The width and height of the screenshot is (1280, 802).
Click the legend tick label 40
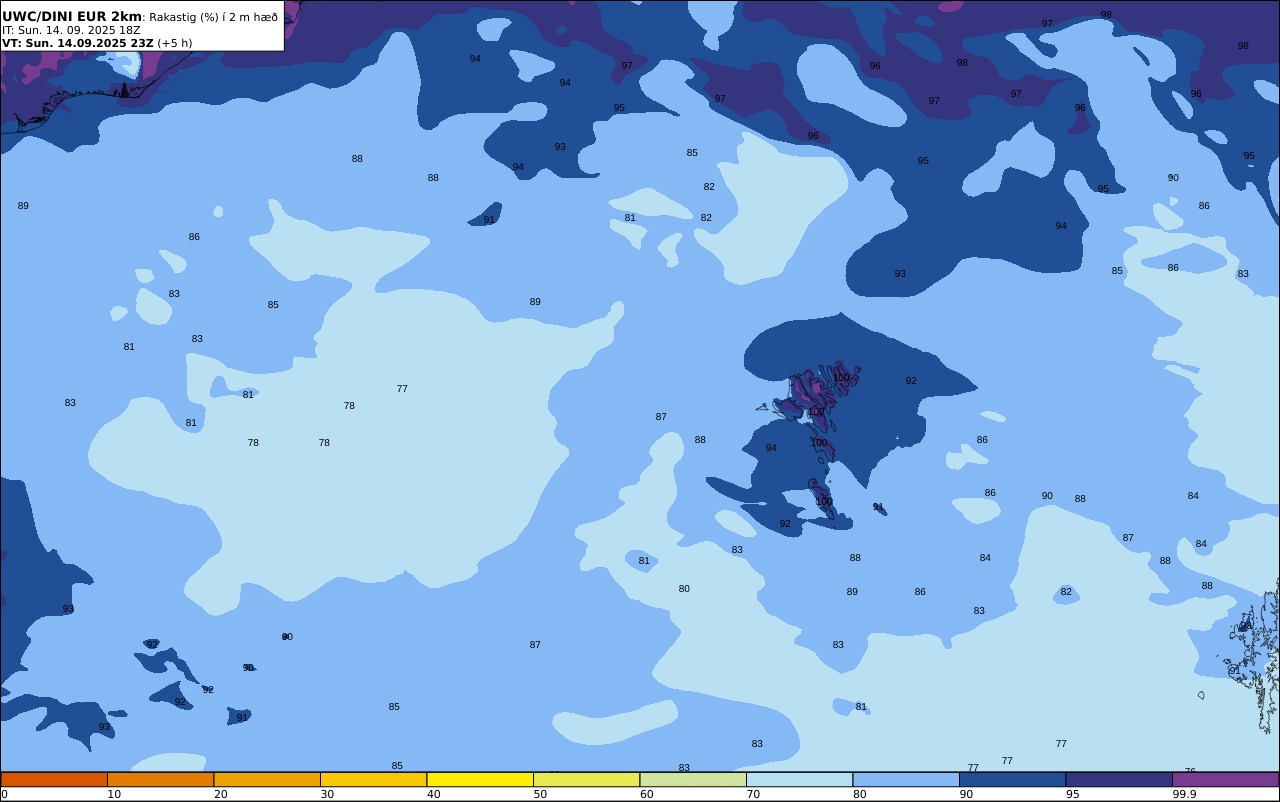[433, 794]
